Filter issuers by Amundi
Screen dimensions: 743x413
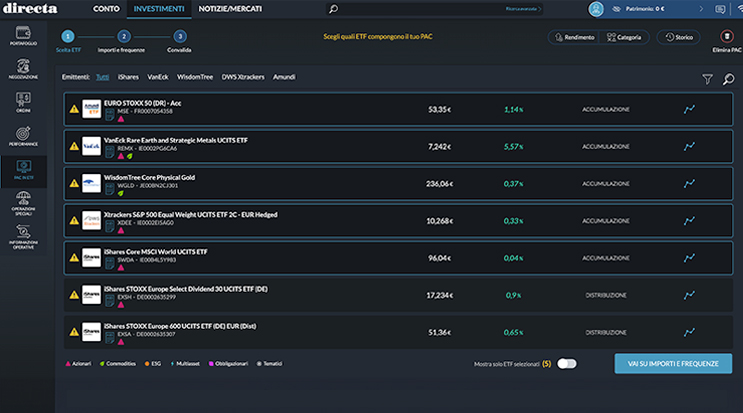284,77
